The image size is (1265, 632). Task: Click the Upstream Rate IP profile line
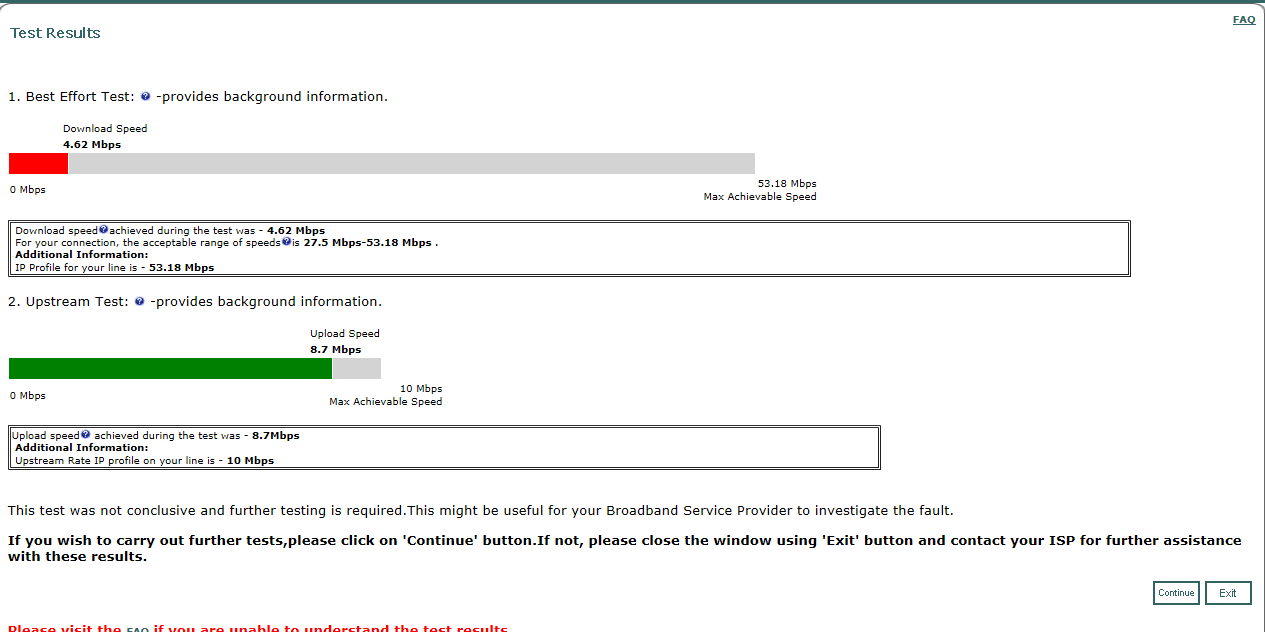(145, 461)
